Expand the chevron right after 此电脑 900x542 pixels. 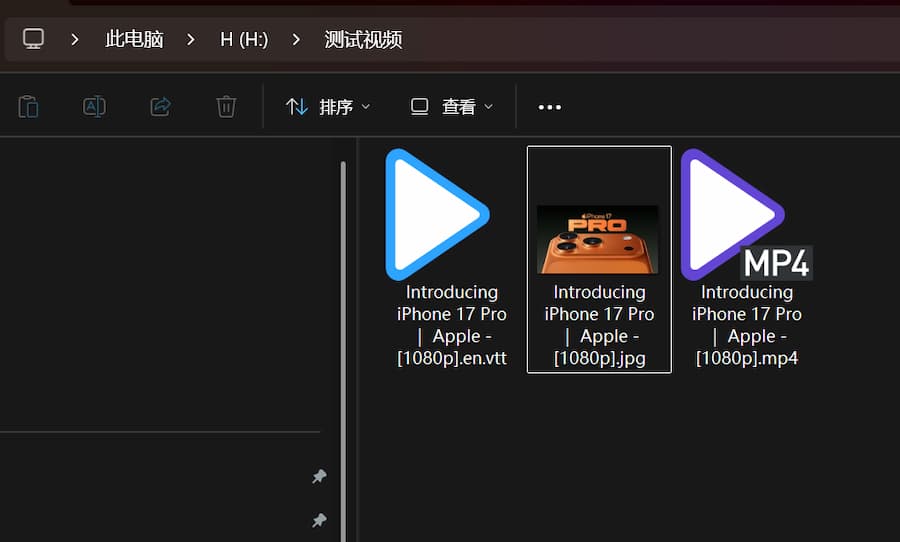point(188,40)
